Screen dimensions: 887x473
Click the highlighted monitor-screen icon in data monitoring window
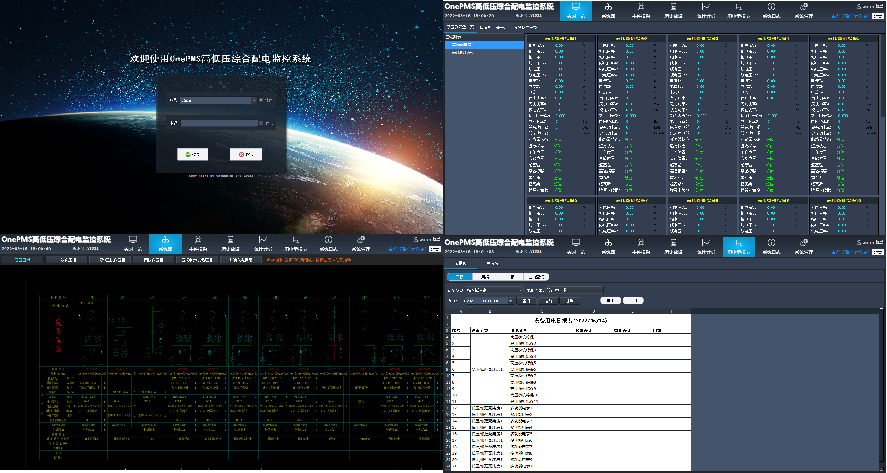click(576, 11)
